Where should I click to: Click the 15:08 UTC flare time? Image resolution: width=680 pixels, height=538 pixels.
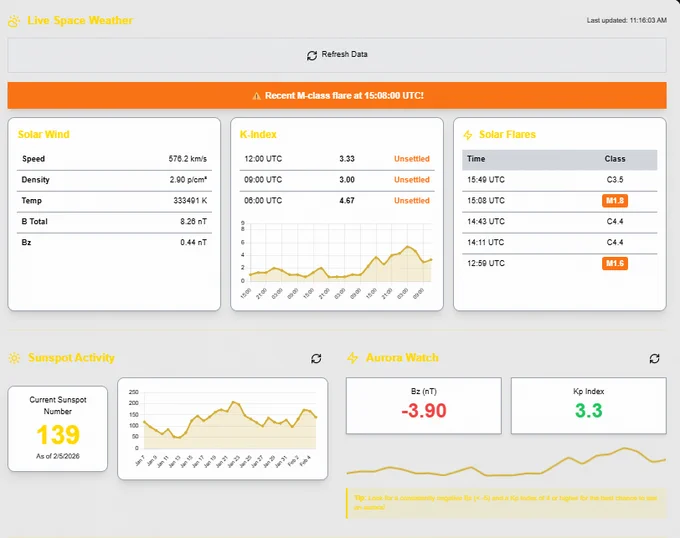[x=486, y=200]
